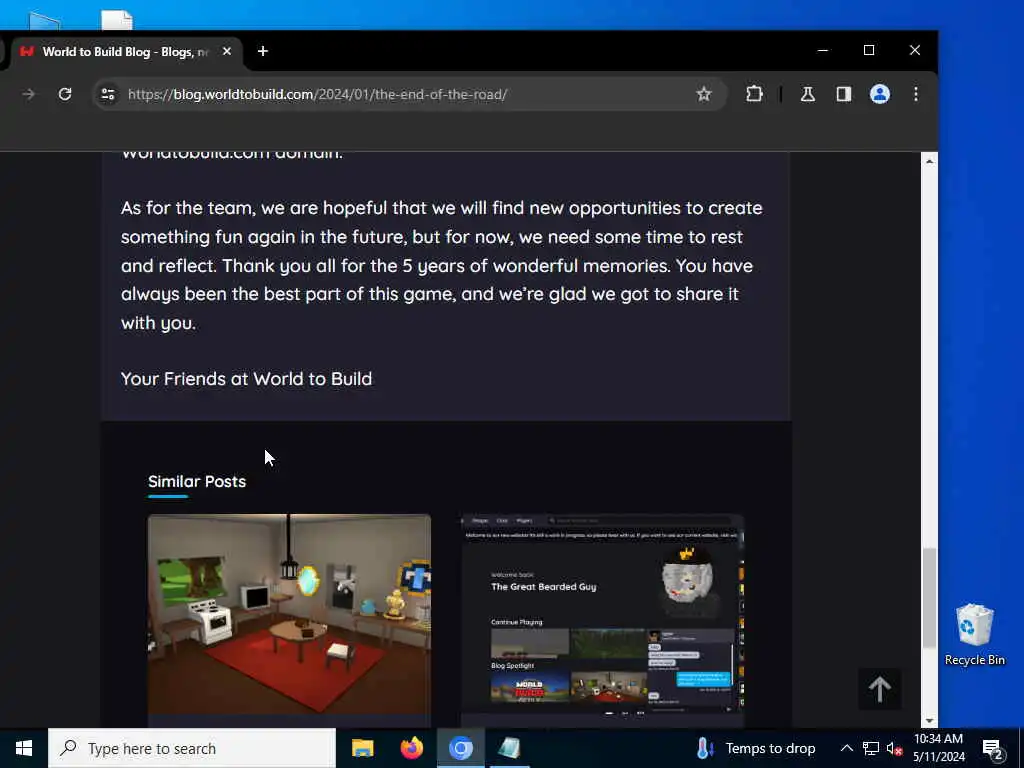Maximize the Chrome window
The height and width of the screenshot is (768, 1024).
click(869, 50)
